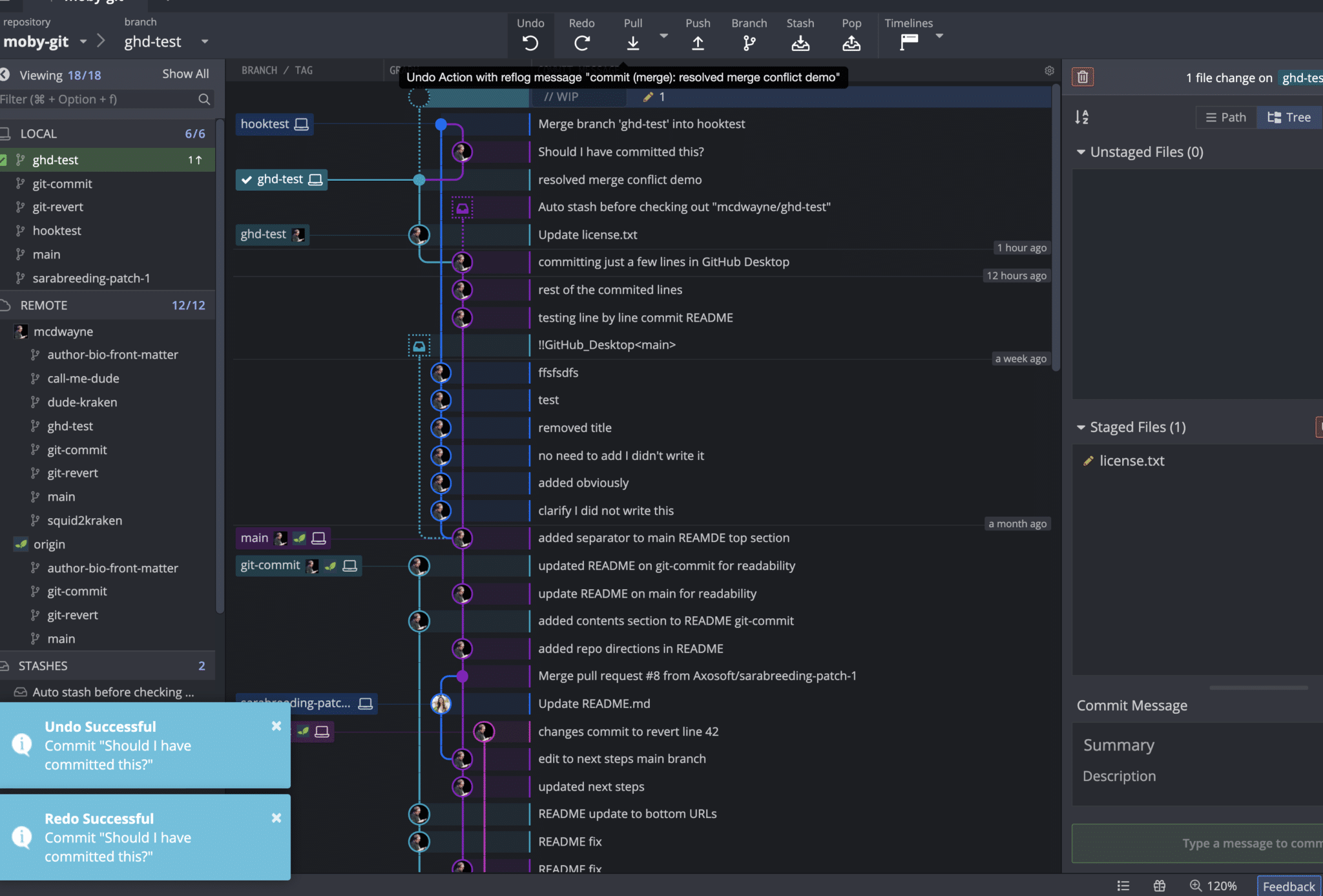Stash changes using the Stash icon

coord(800,43)
